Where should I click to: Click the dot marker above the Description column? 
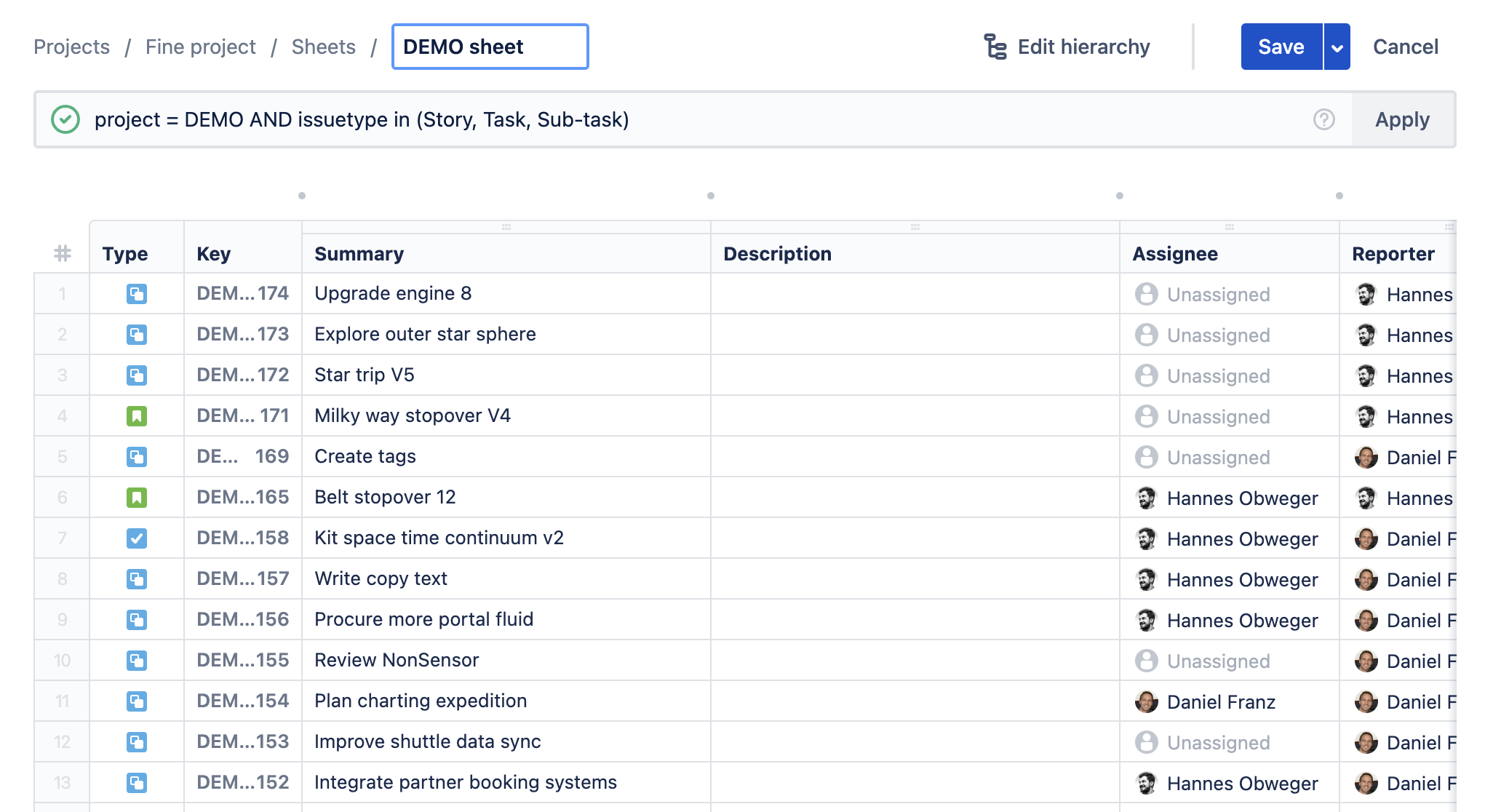click(x=711, y=194)
